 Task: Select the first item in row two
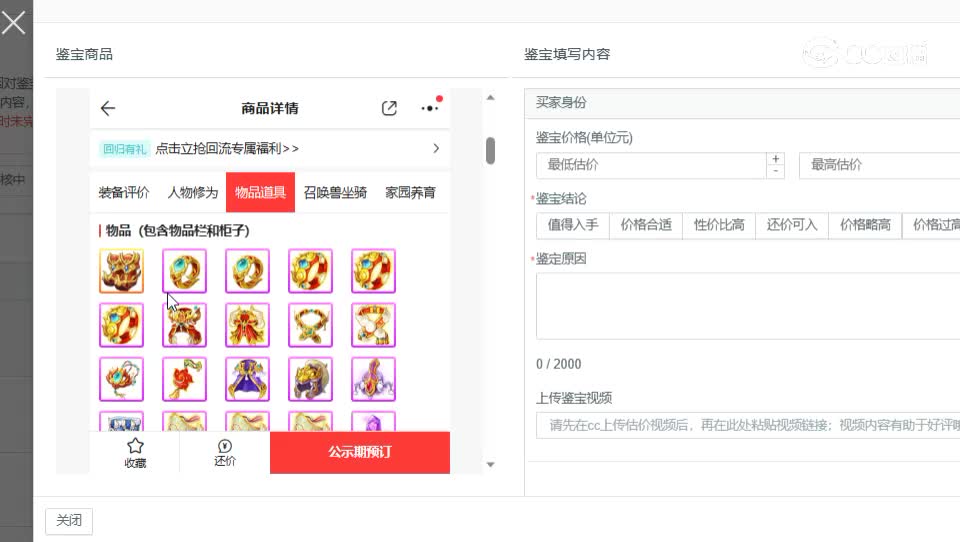(x=121, y=325)
